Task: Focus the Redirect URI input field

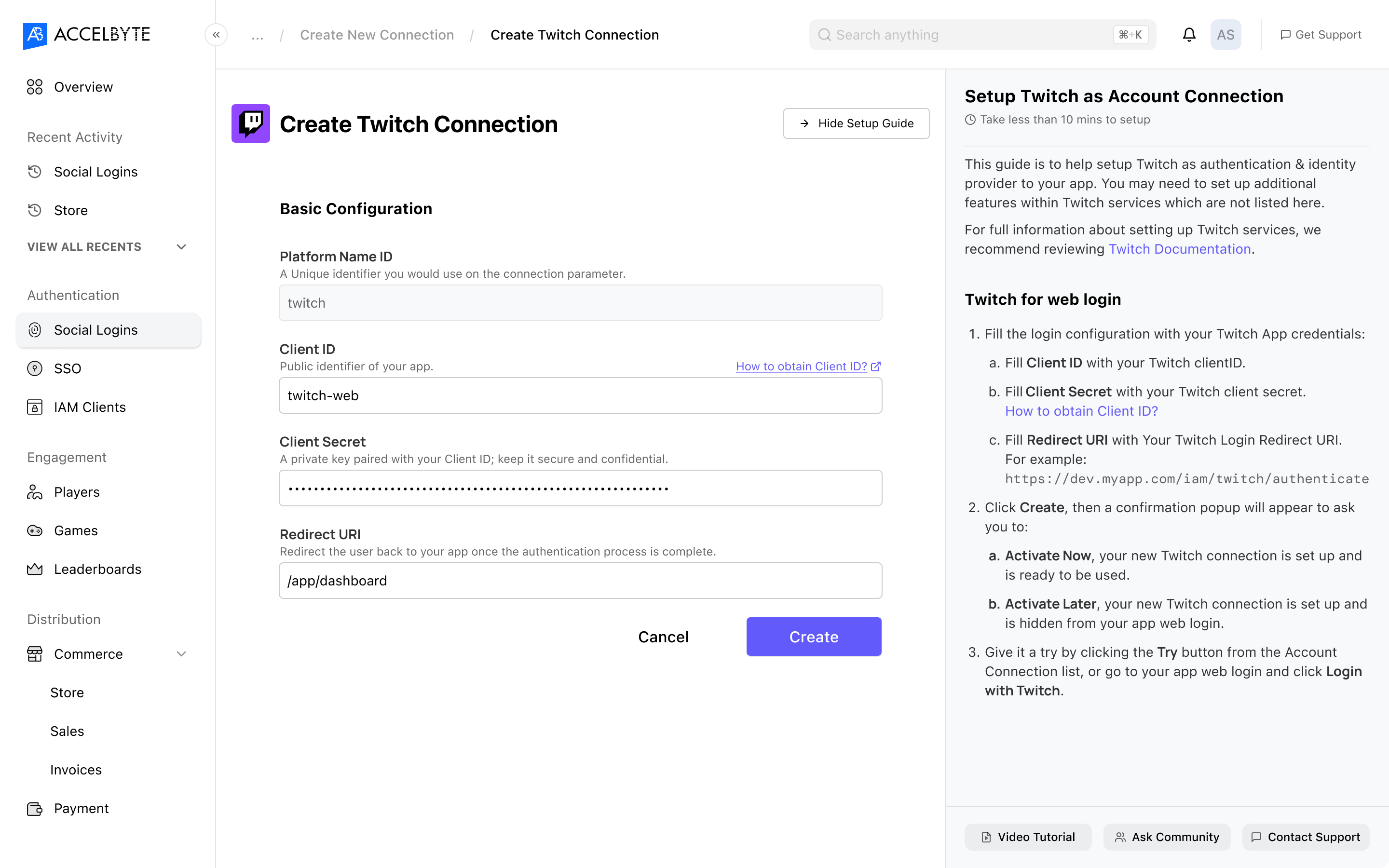Action: coord(580,581)
